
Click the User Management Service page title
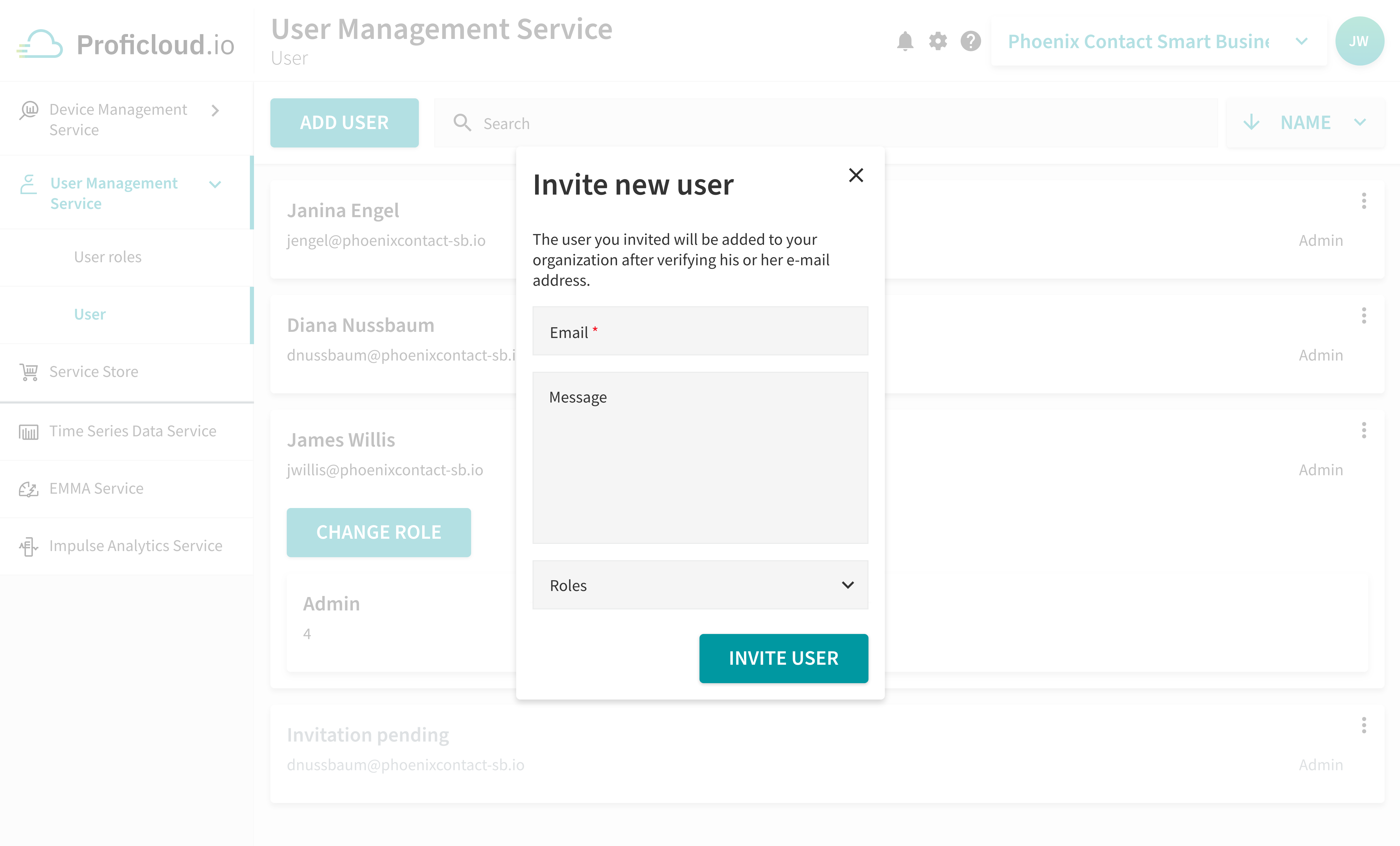click(x=441, y=29)
